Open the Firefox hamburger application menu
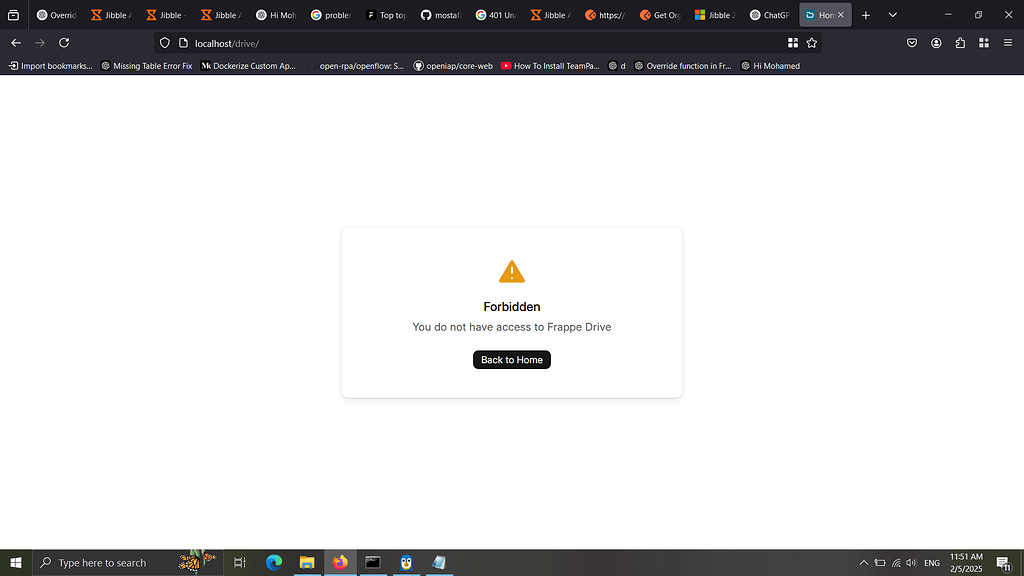This screenshot has height=576, width=1024. (1008, 43)
